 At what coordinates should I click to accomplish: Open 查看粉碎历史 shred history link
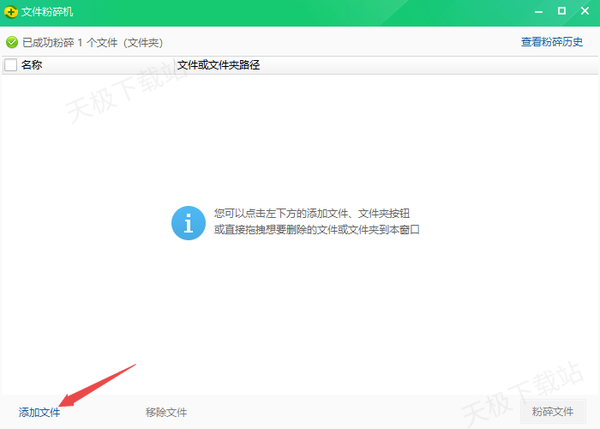[x=551, y=43]
